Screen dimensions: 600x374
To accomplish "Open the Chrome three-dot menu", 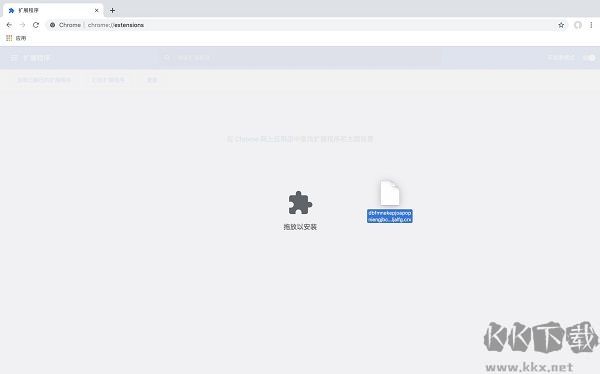I will point(591,25).
